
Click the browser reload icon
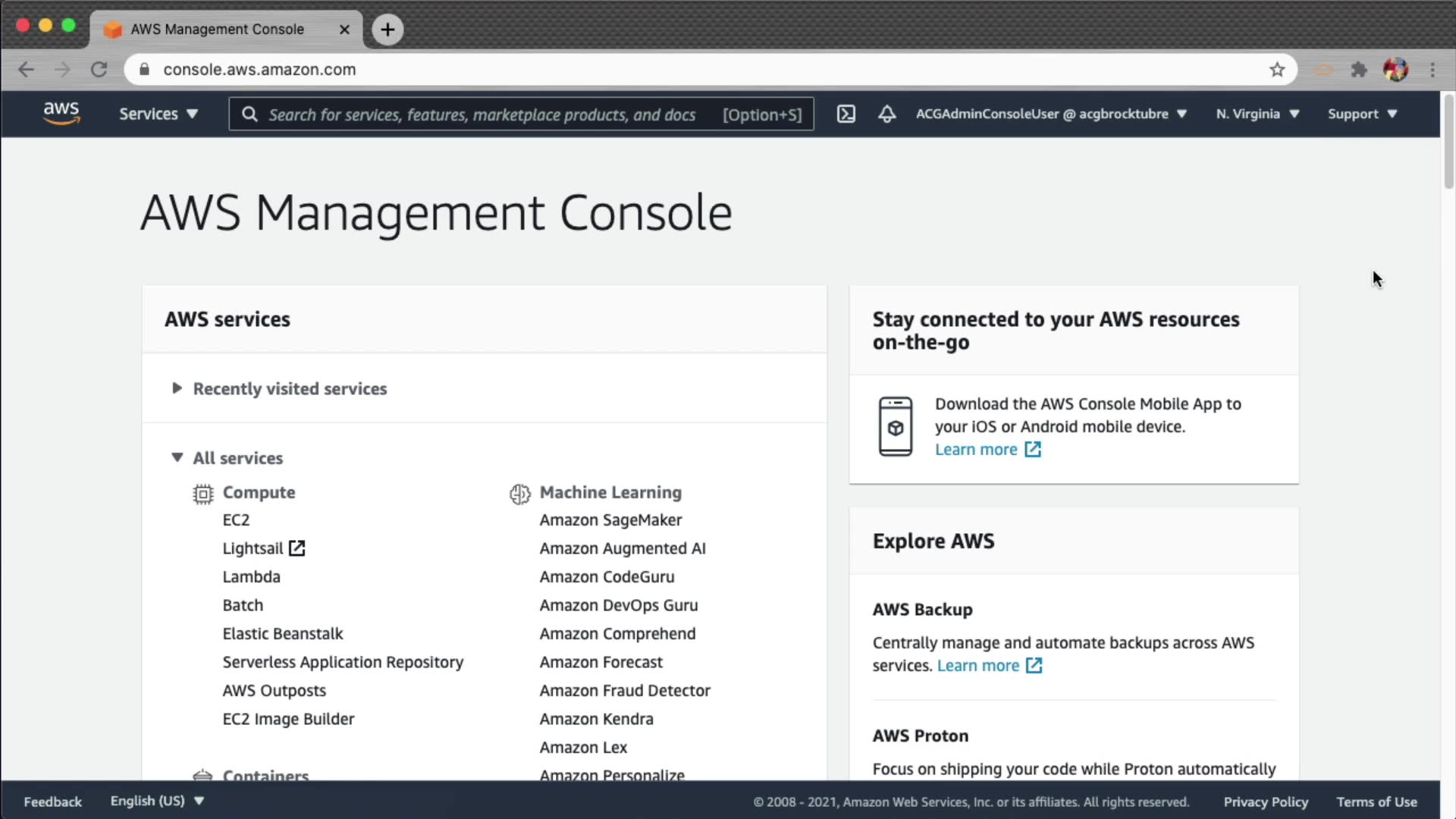click(99, 70)
